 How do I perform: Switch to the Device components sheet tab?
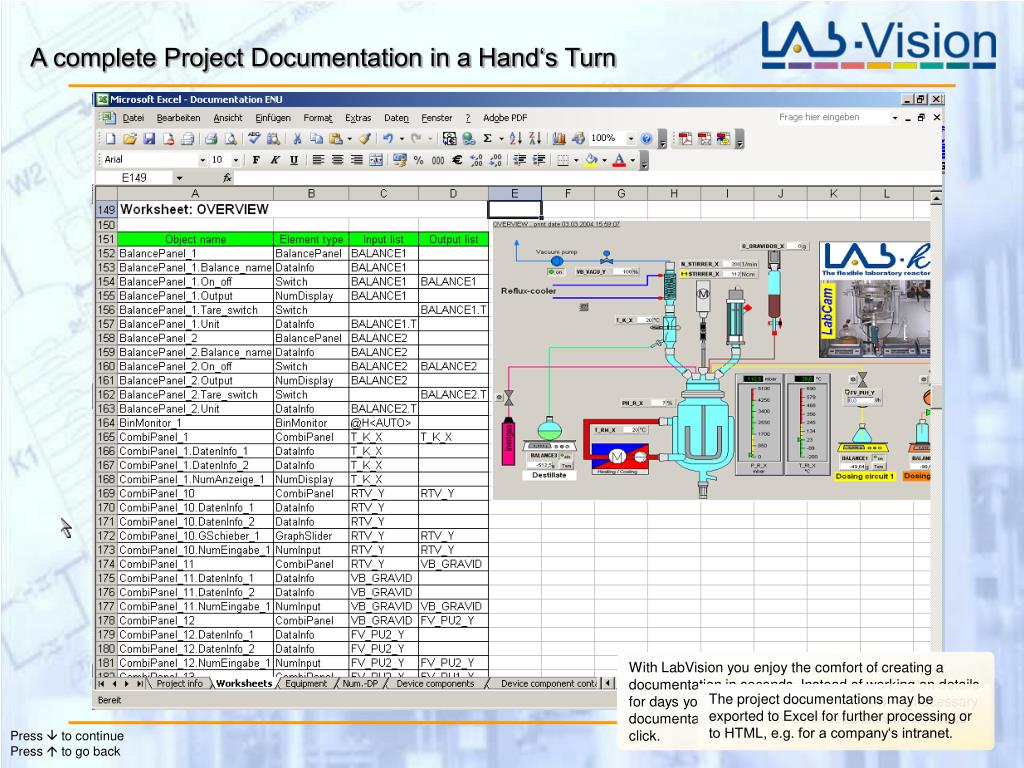[435, 684]
